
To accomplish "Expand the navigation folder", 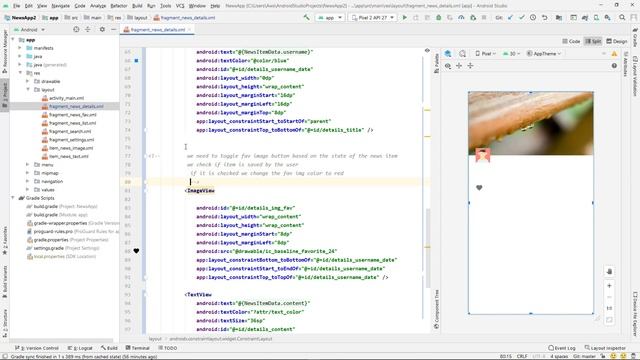I will coord(27,181).
